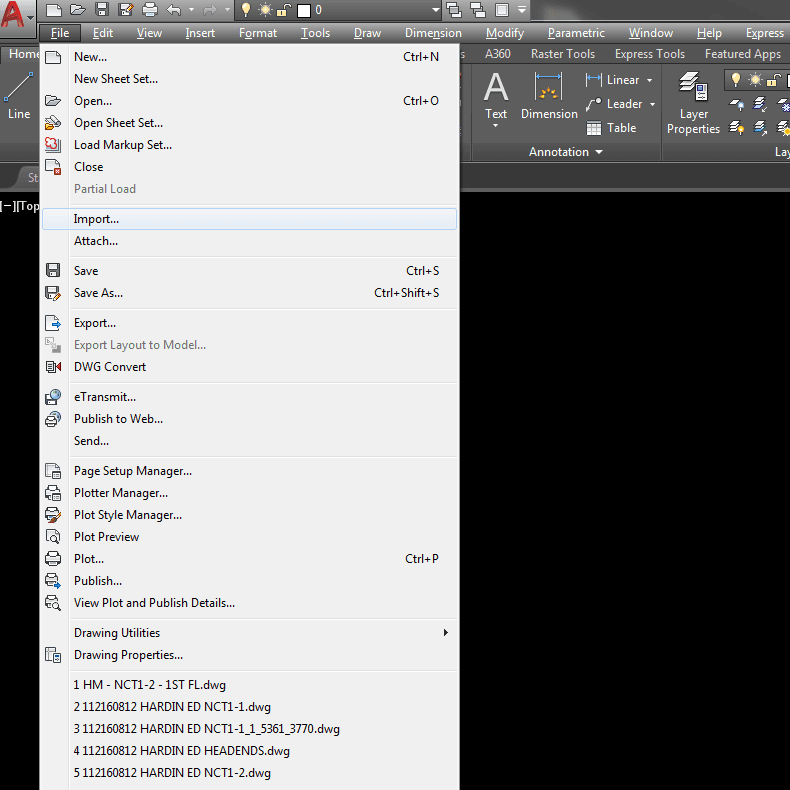This screenshot has height=790, width=790.
Task: Click the Save As icon in quick access toolbar
Action: (x=125, y=10)
